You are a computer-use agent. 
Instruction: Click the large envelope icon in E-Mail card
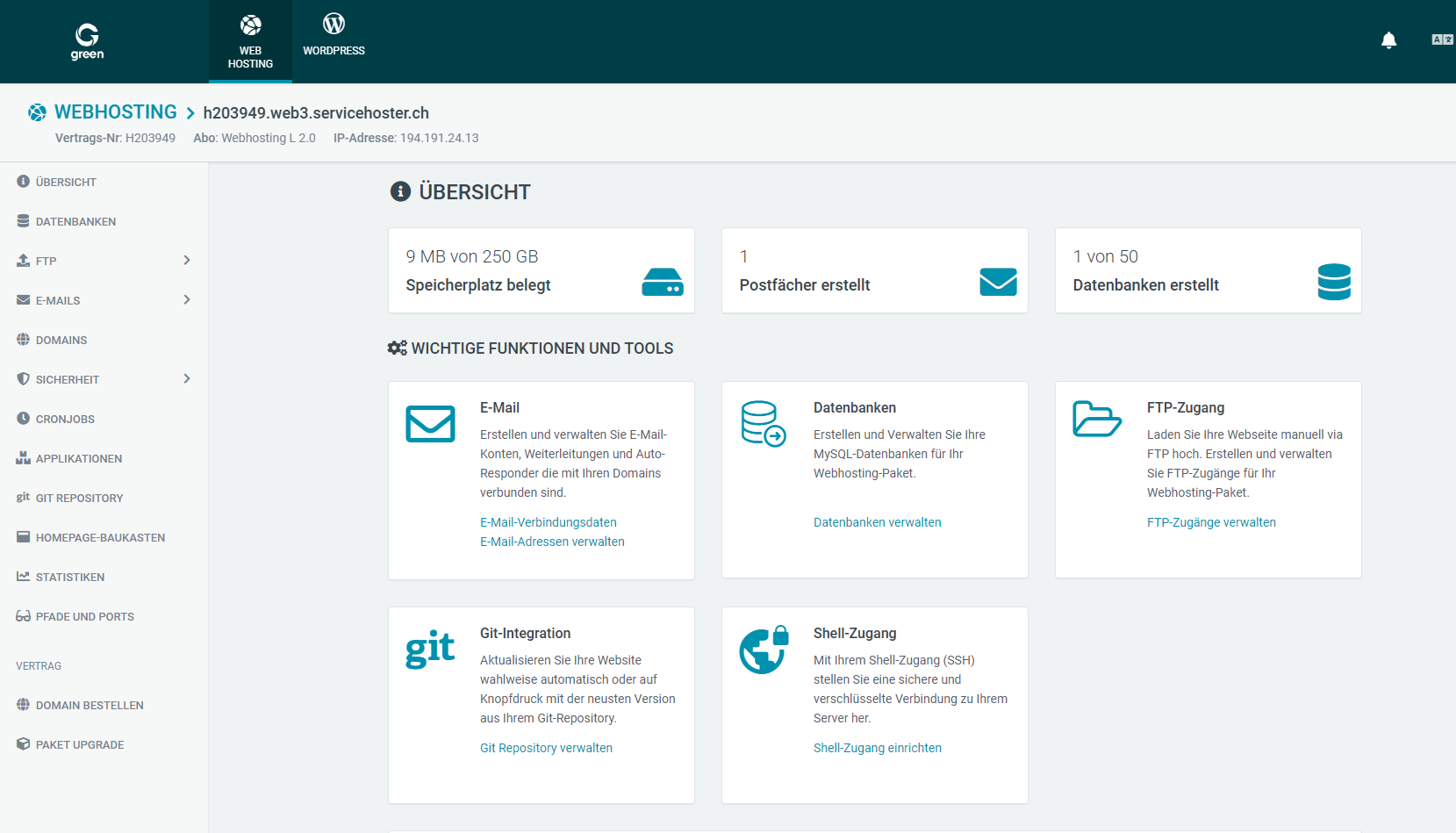[430, 424]
